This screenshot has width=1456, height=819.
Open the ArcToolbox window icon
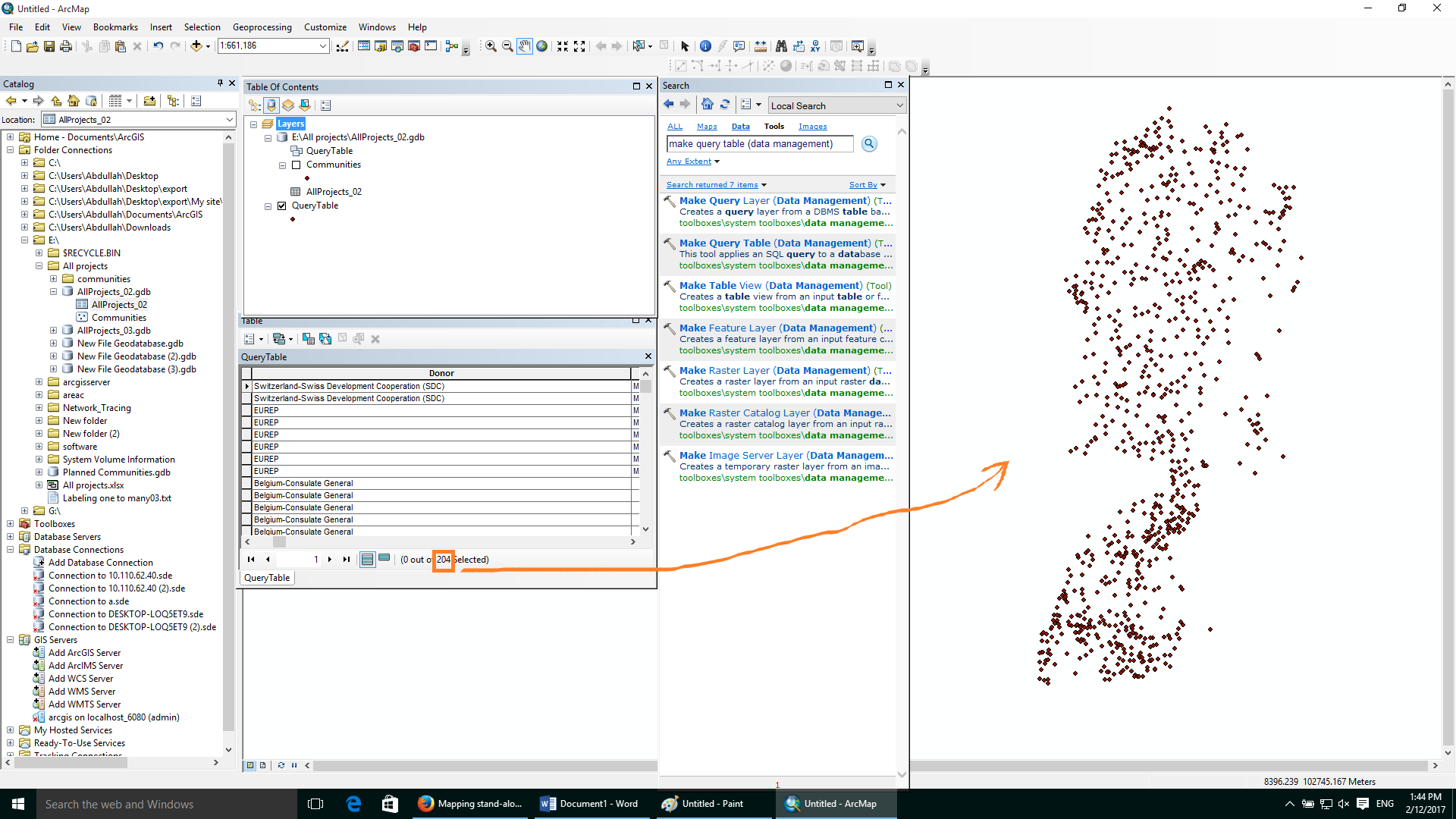(x=414, y=46)
